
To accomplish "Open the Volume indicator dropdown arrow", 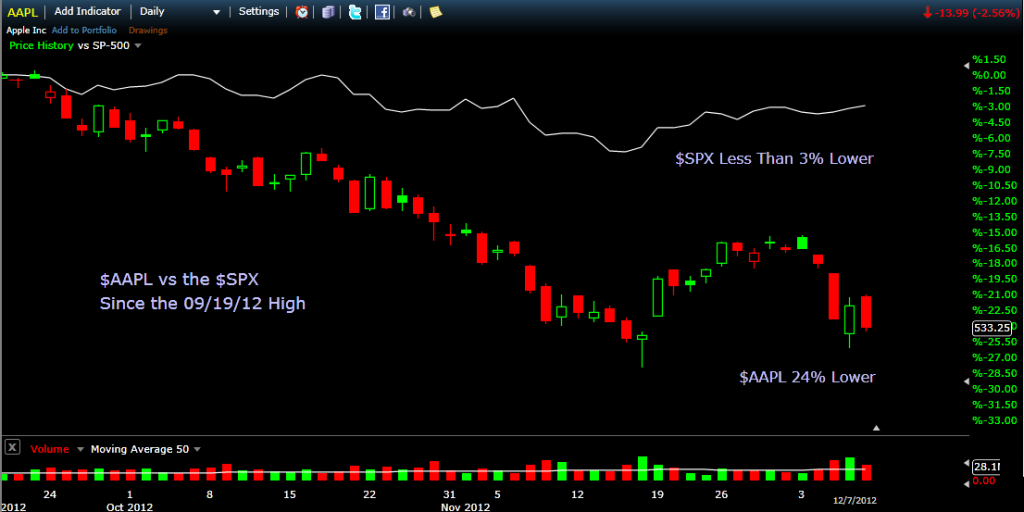I will 80,449.
